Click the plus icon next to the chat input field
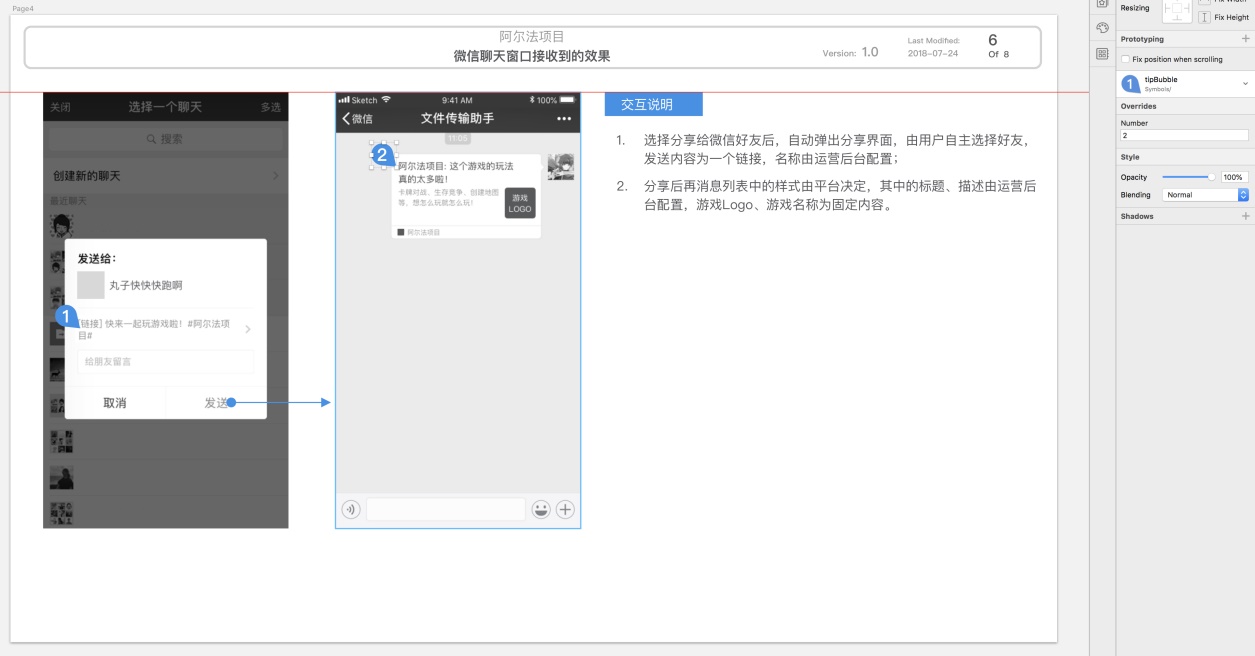Viewport: 1255px width, 656px height. click(565, 509)
